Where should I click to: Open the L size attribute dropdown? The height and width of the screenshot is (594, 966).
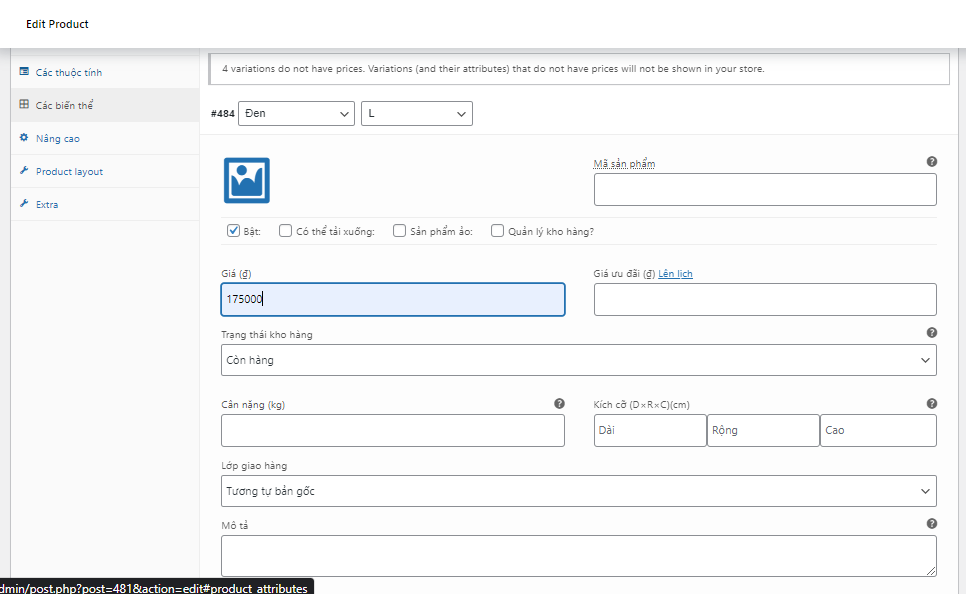point(416,114)
